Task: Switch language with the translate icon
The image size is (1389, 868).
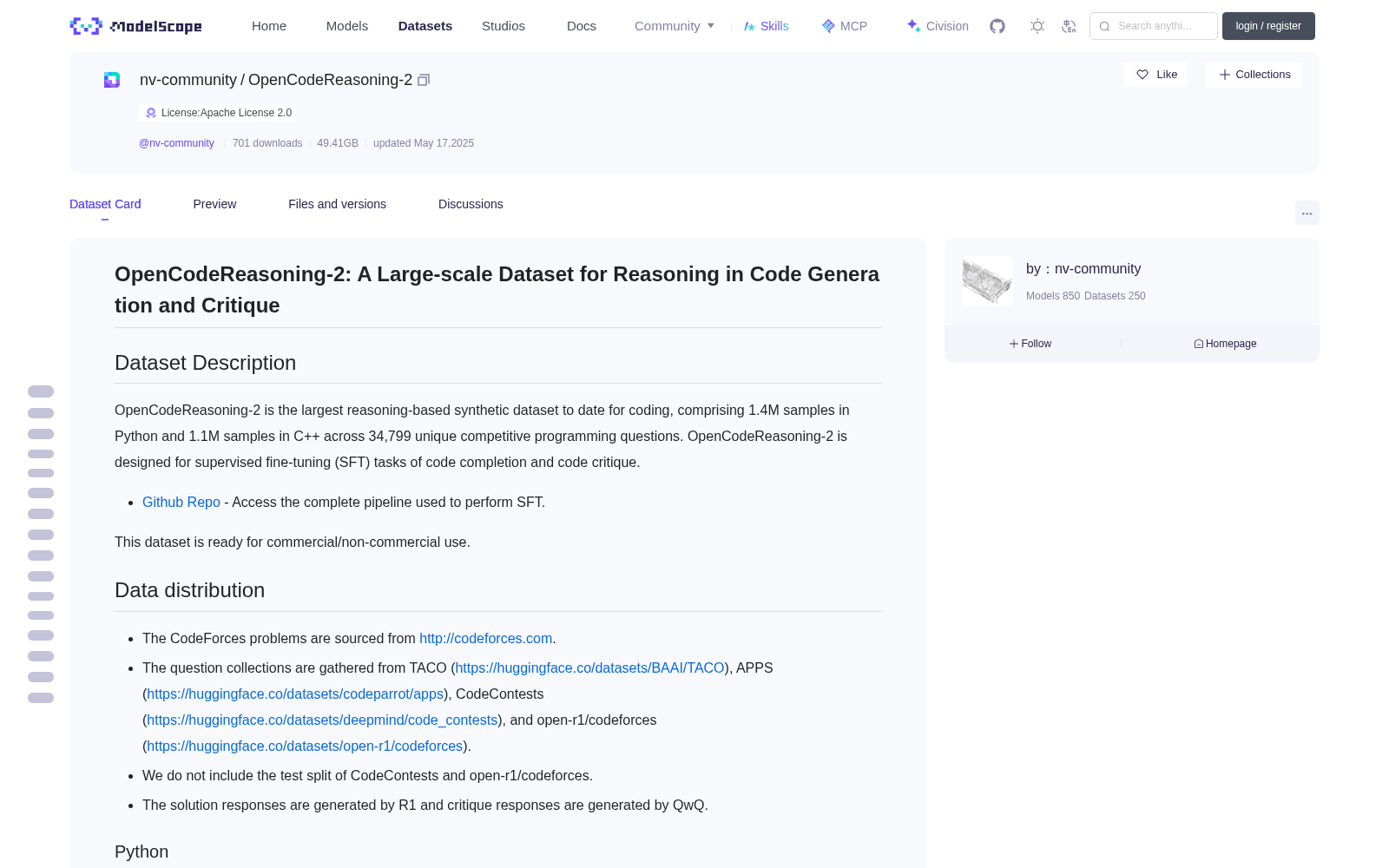Action: 1069,26
